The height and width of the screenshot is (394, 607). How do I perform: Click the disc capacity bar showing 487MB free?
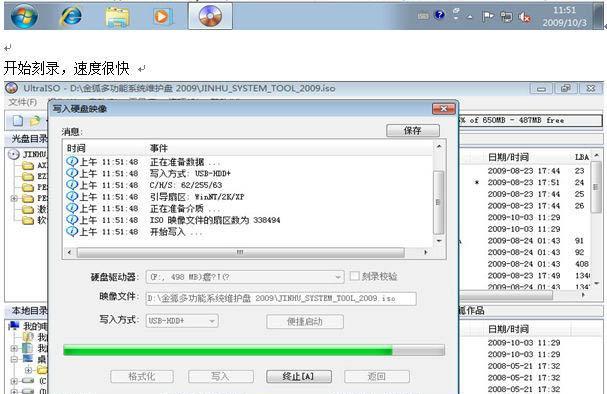click(x=531, y=120)
